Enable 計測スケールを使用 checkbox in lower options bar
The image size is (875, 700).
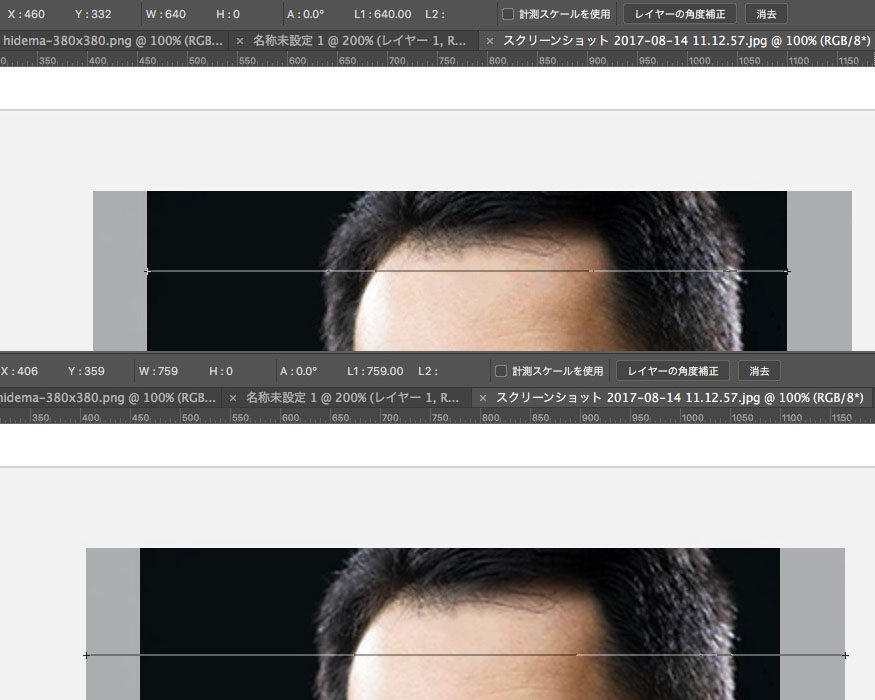[x=501, y=371]
